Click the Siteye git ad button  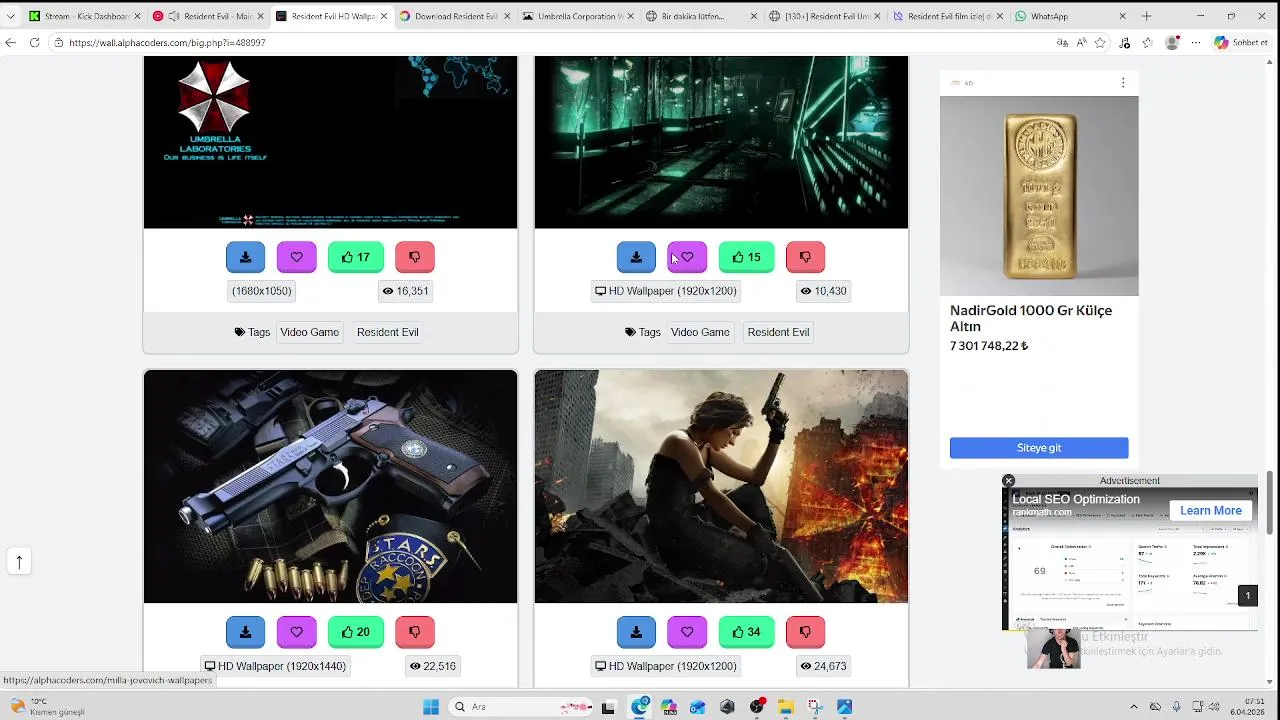click(1039, 448)
